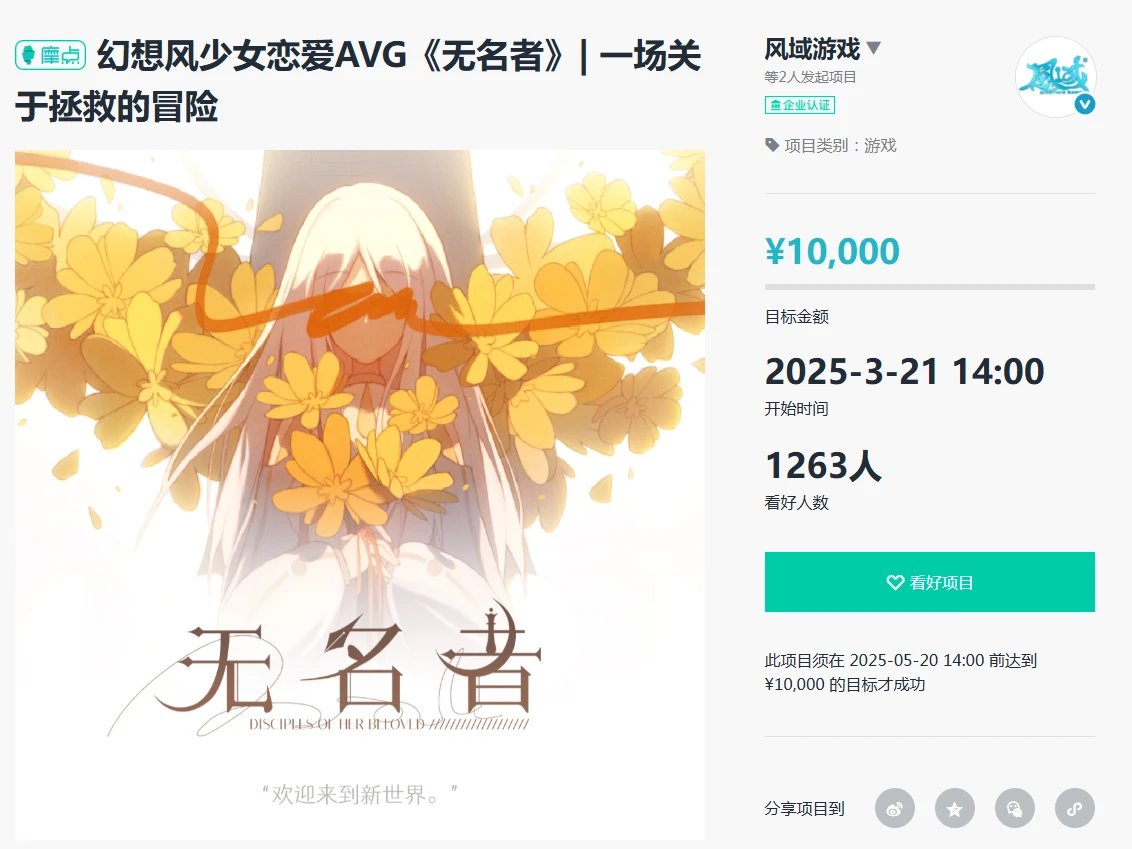Image resolution: width=1132 pixels, height=849 pixels.
Task: Click the 摩点 badge icon before title
Action: (x=51, y=55)
